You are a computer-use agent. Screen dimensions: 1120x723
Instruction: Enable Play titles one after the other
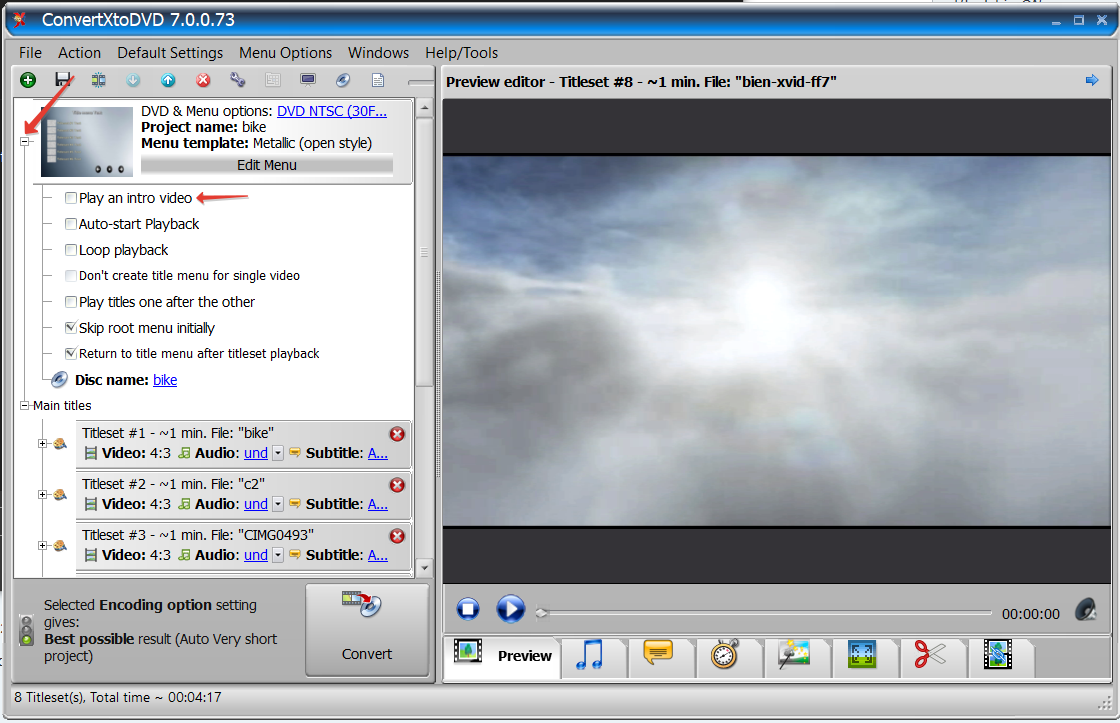coord(71,301)
